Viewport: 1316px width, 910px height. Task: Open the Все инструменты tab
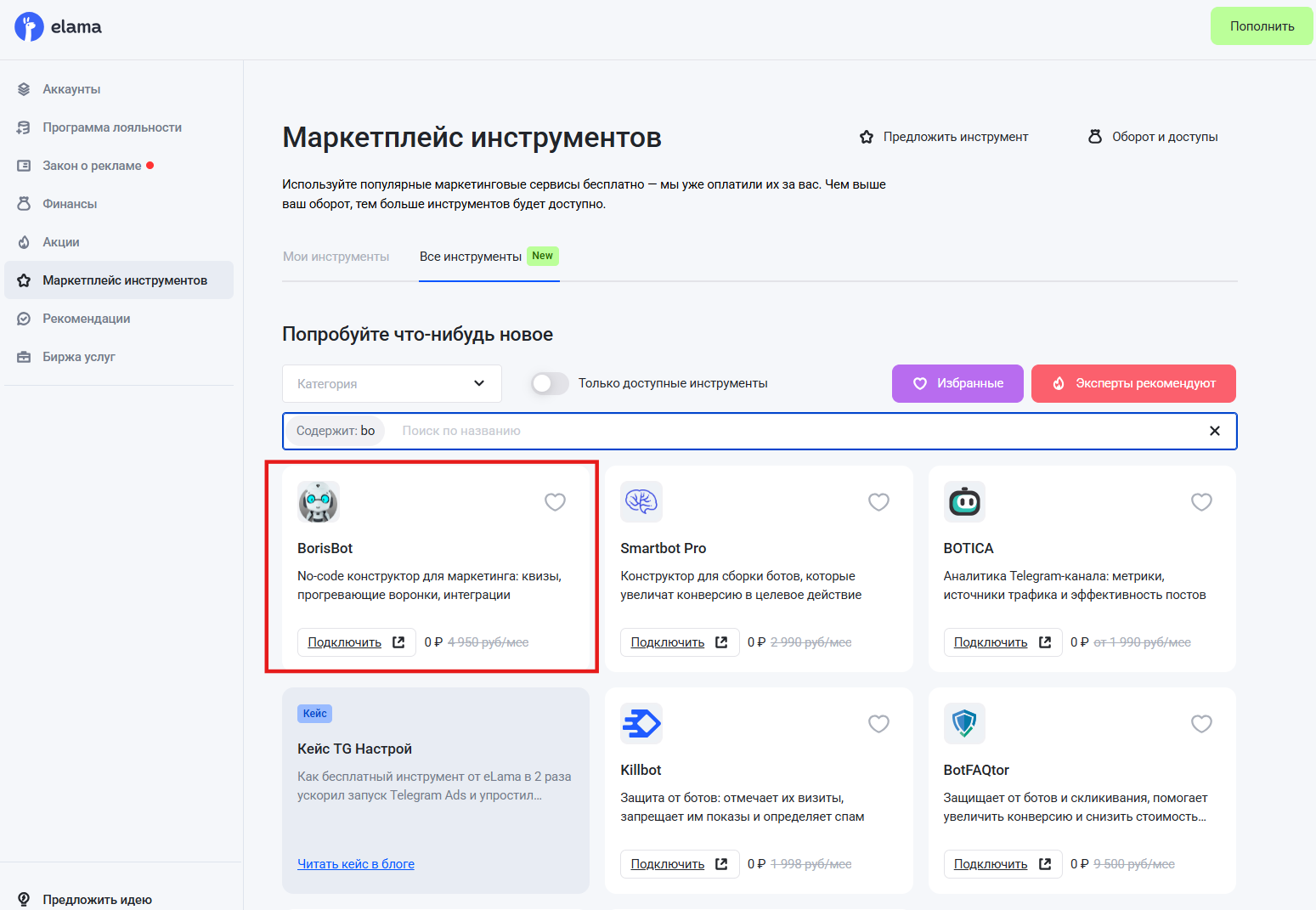point(471,256)
